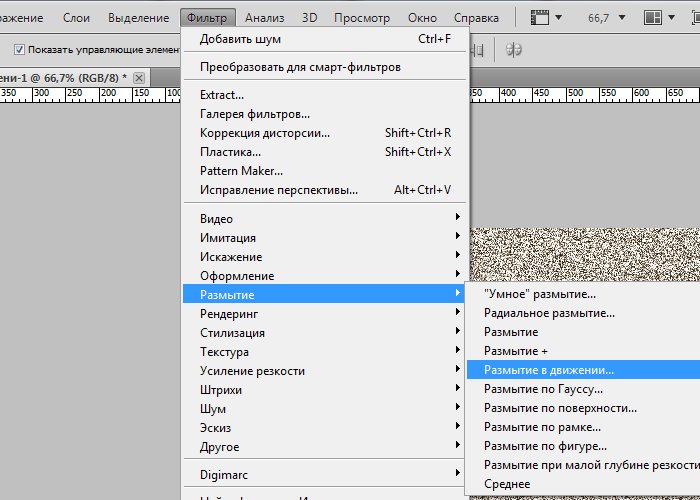Open the Filter Gallery (Галерея фильтров)

click(254, 114)
